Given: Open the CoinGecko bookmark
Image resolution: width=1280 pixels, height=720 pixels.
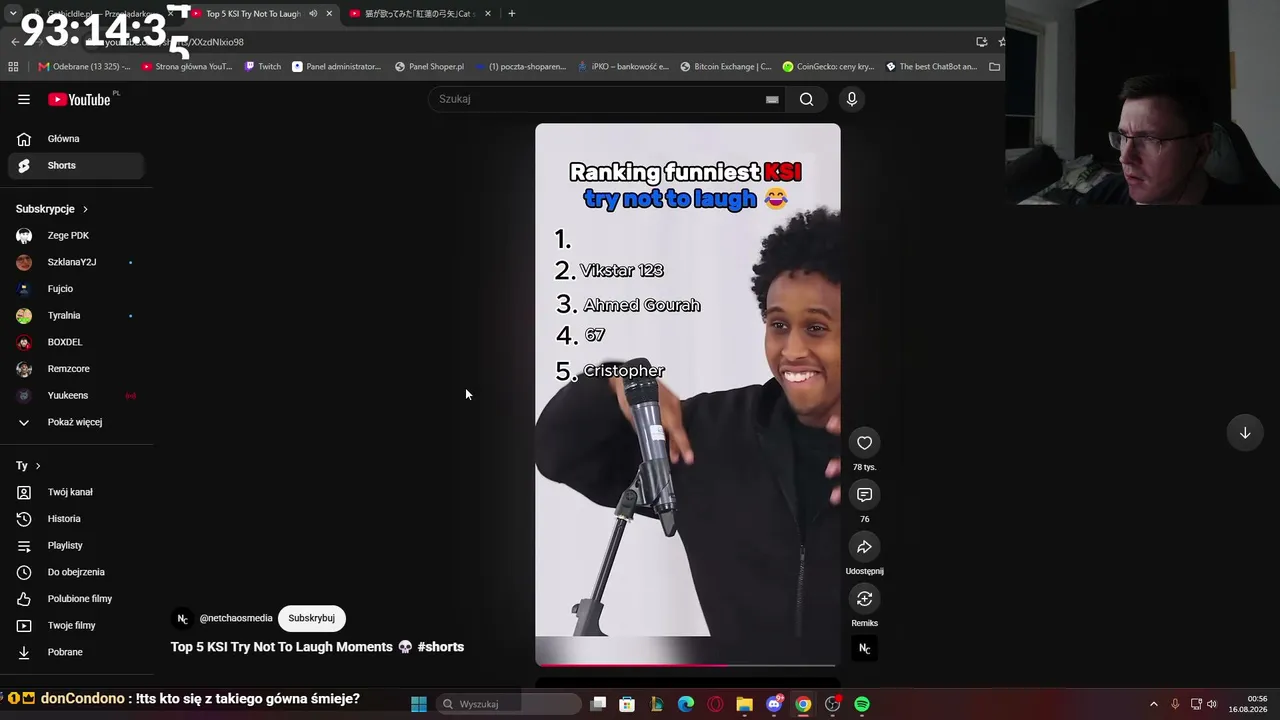Looking at the screenshot, I should tap(828, 67).
